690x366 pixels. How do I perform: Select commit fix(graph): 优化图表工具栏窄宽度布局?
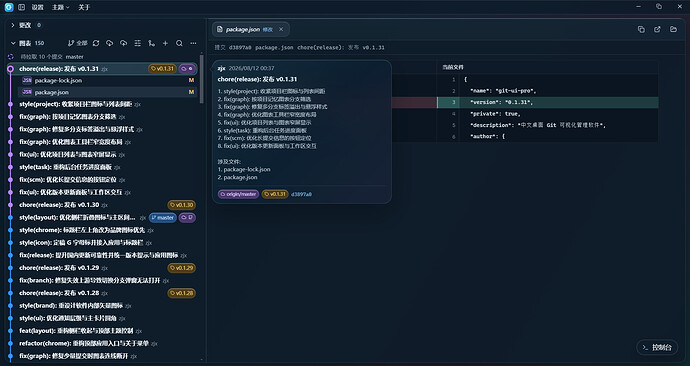[x=102, y=142]
